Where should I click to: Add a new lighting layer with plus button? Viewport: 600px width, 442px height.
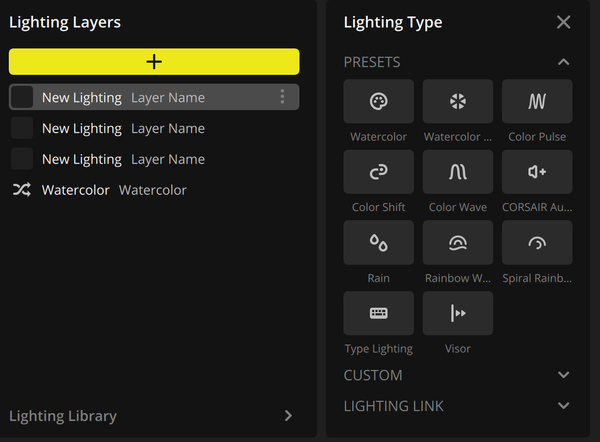pos(154,62)
